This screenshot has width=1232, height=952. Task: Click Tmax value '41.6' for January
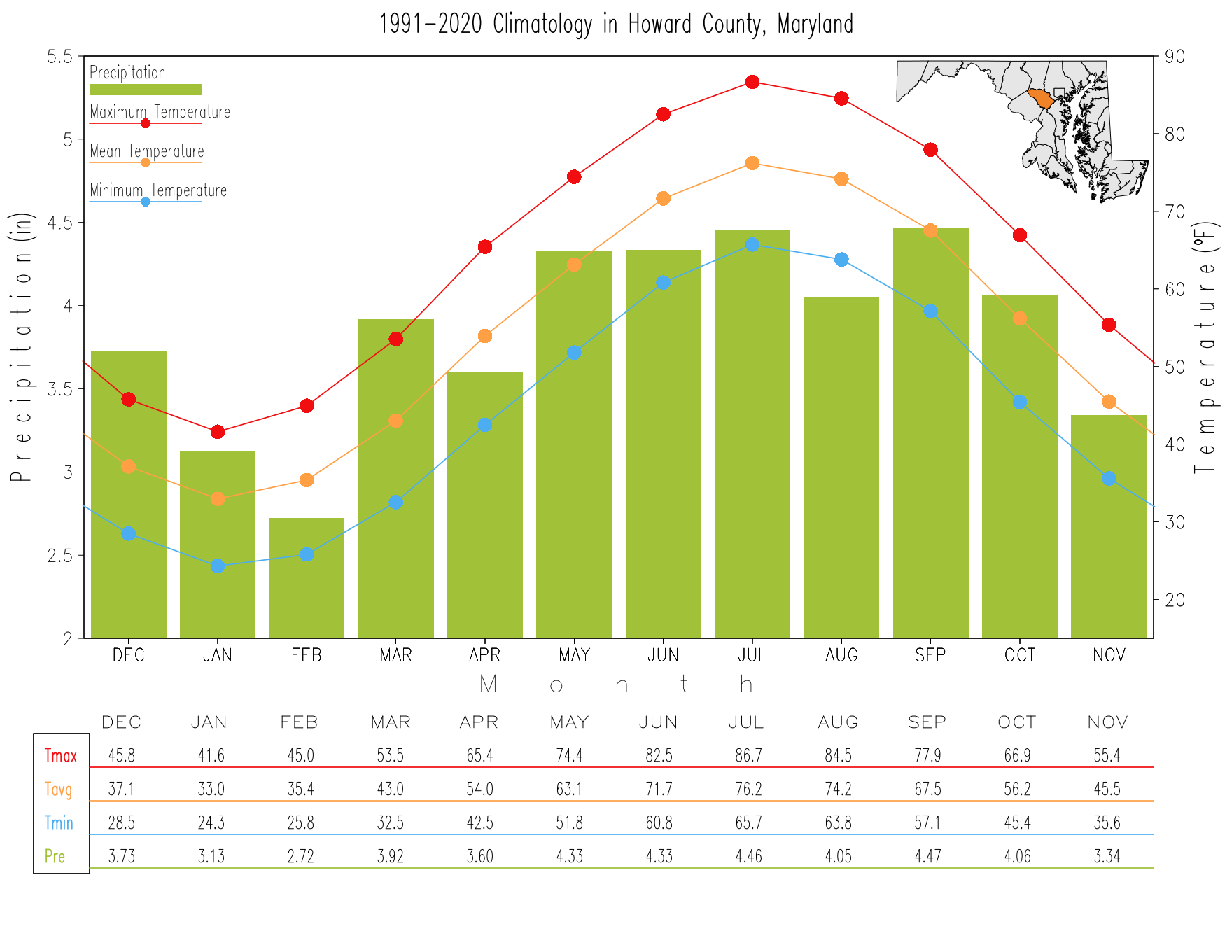[211, 756]
